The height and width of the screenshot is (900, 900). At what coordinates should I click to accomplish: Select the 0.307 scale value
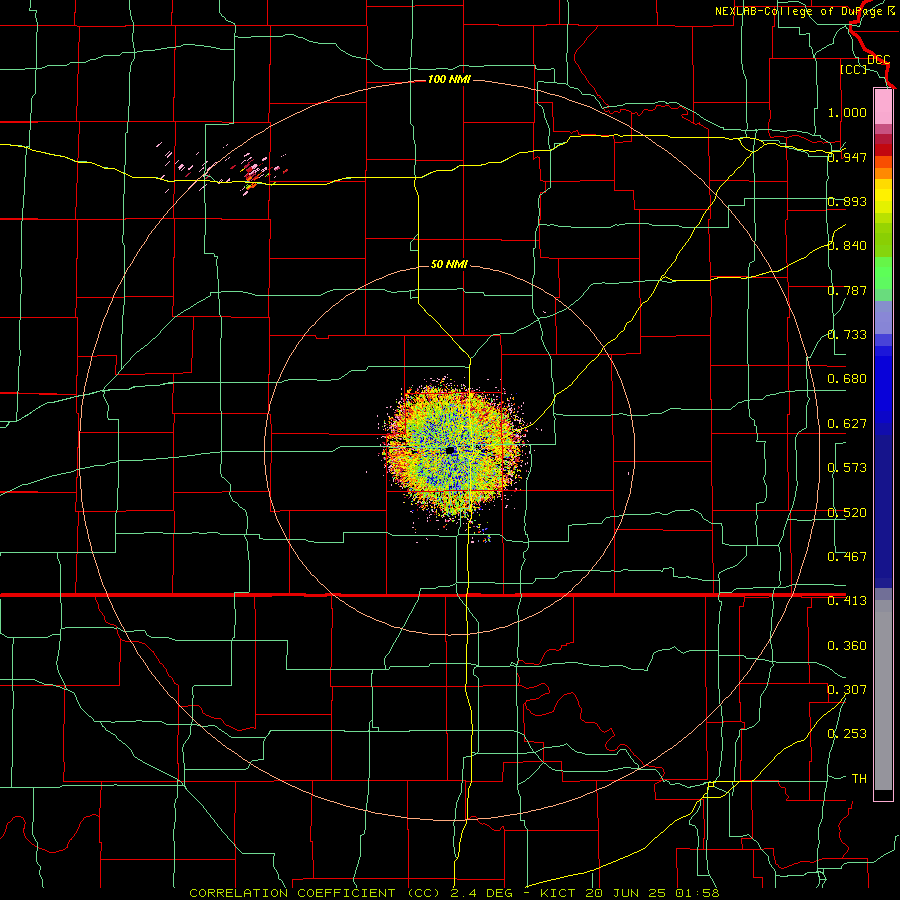[847, 690]
